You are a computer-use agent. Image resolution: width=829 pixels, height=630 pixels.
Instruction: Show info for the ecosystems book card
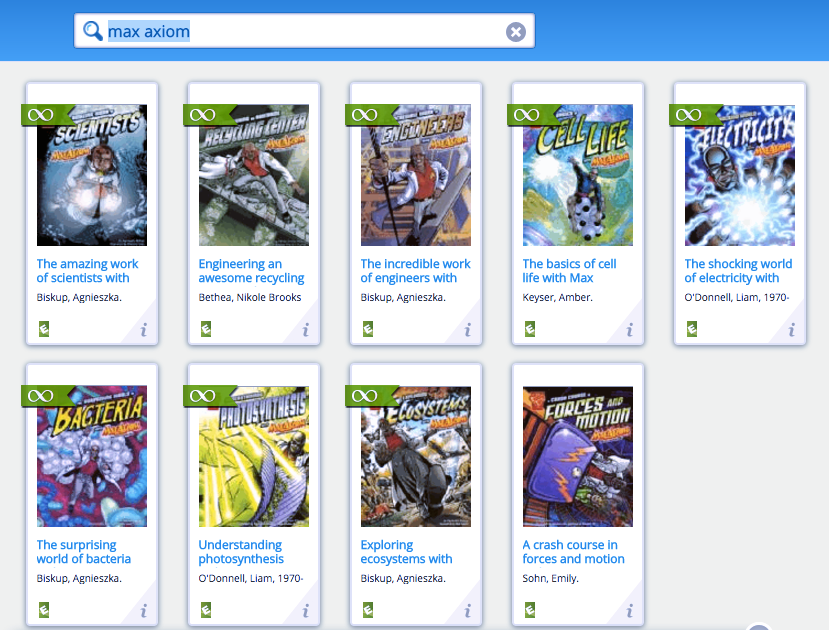[x=467, y=612]
